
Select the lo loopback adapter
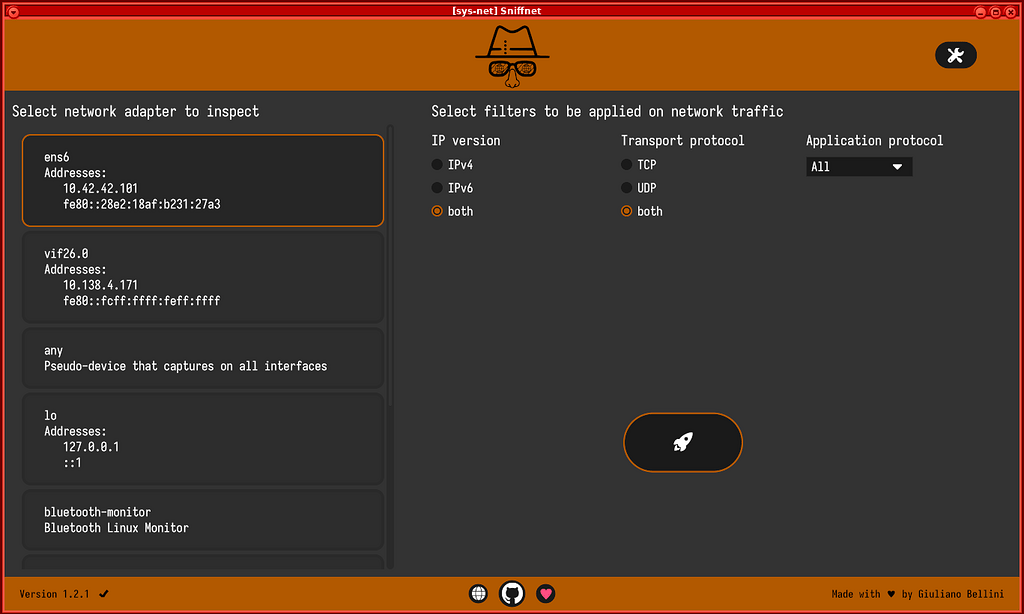[x=202, y=439]
